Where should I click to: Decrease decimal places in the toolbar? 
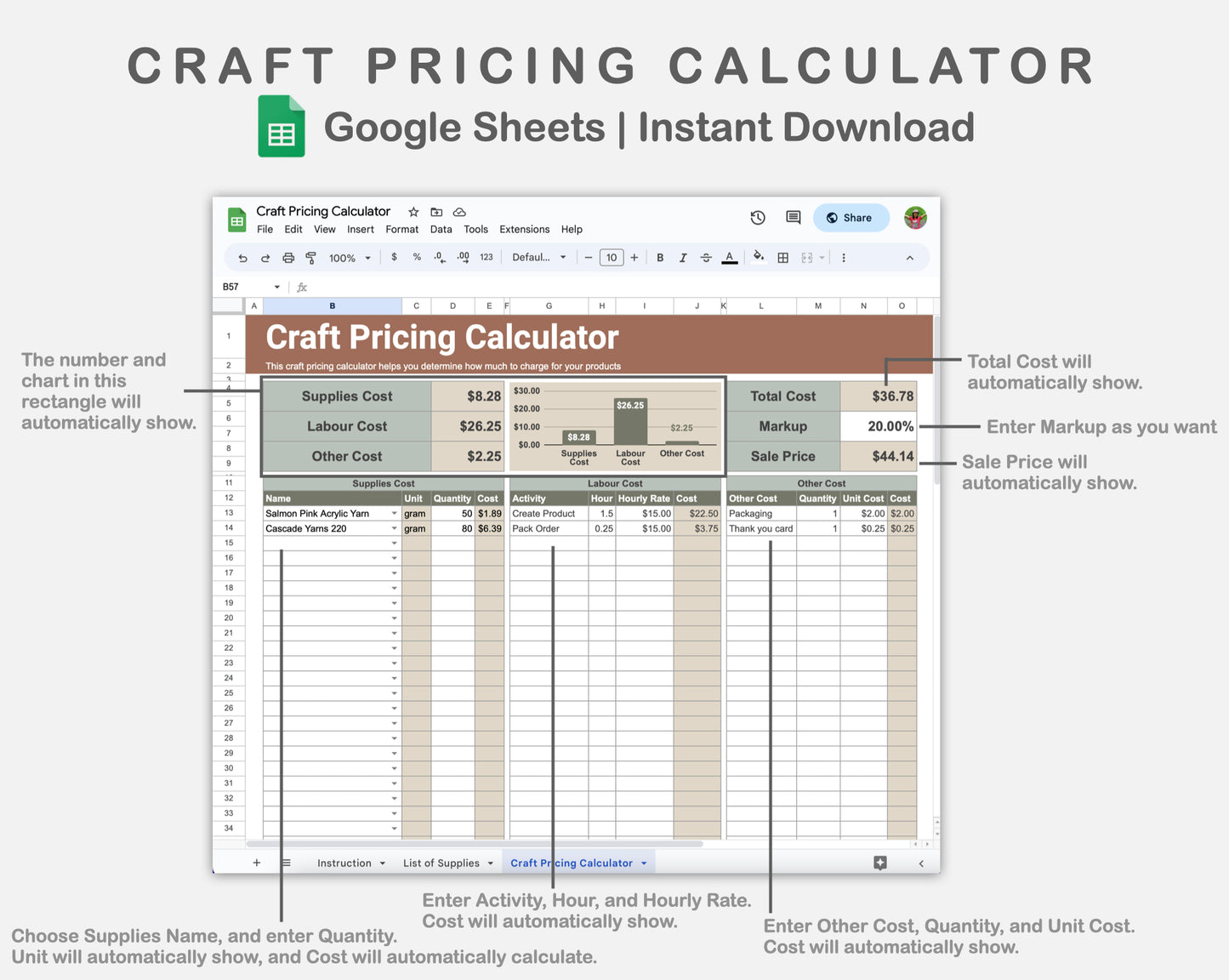pos(440,257)
